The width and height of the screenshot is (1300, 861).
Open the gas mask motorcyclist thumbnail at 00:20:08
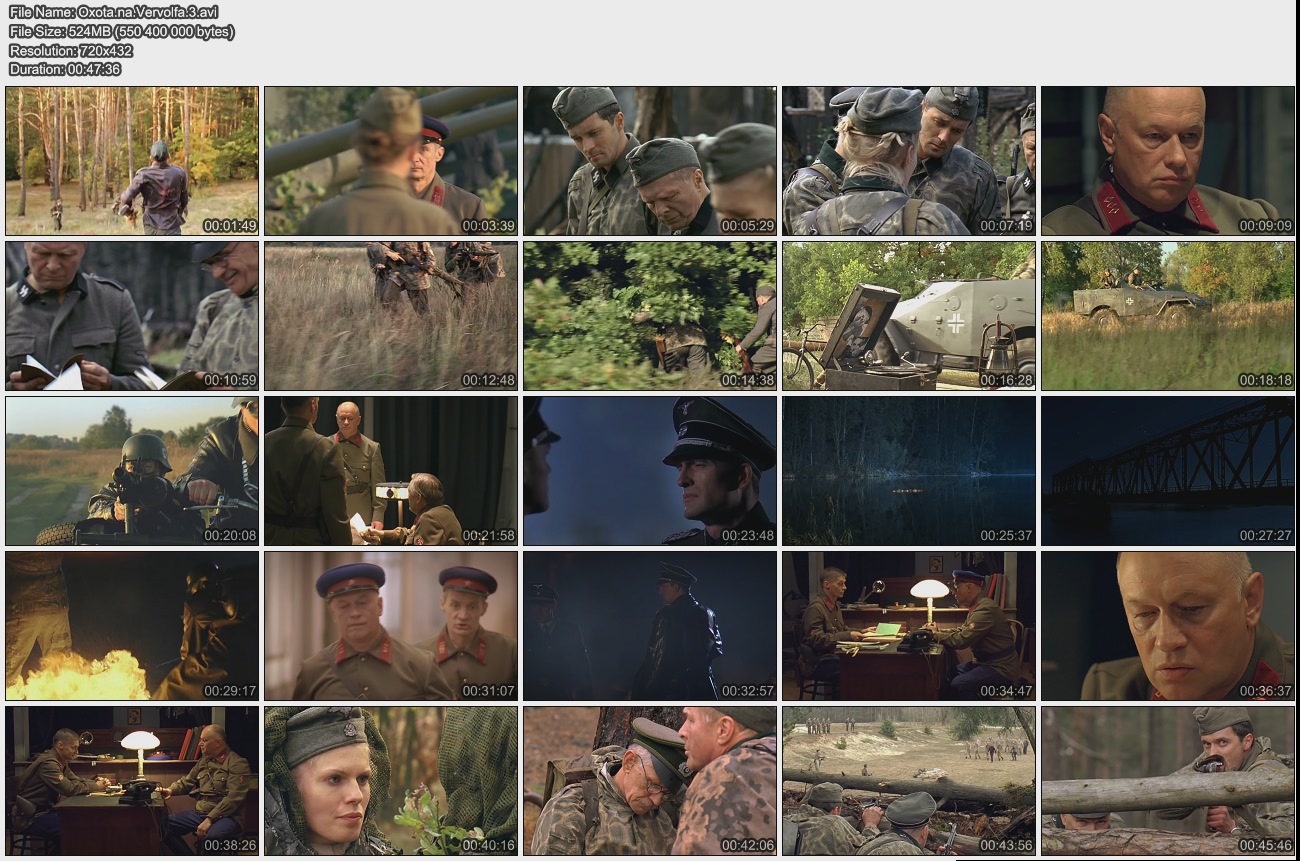pyautogui.click(x=132, y=471)
